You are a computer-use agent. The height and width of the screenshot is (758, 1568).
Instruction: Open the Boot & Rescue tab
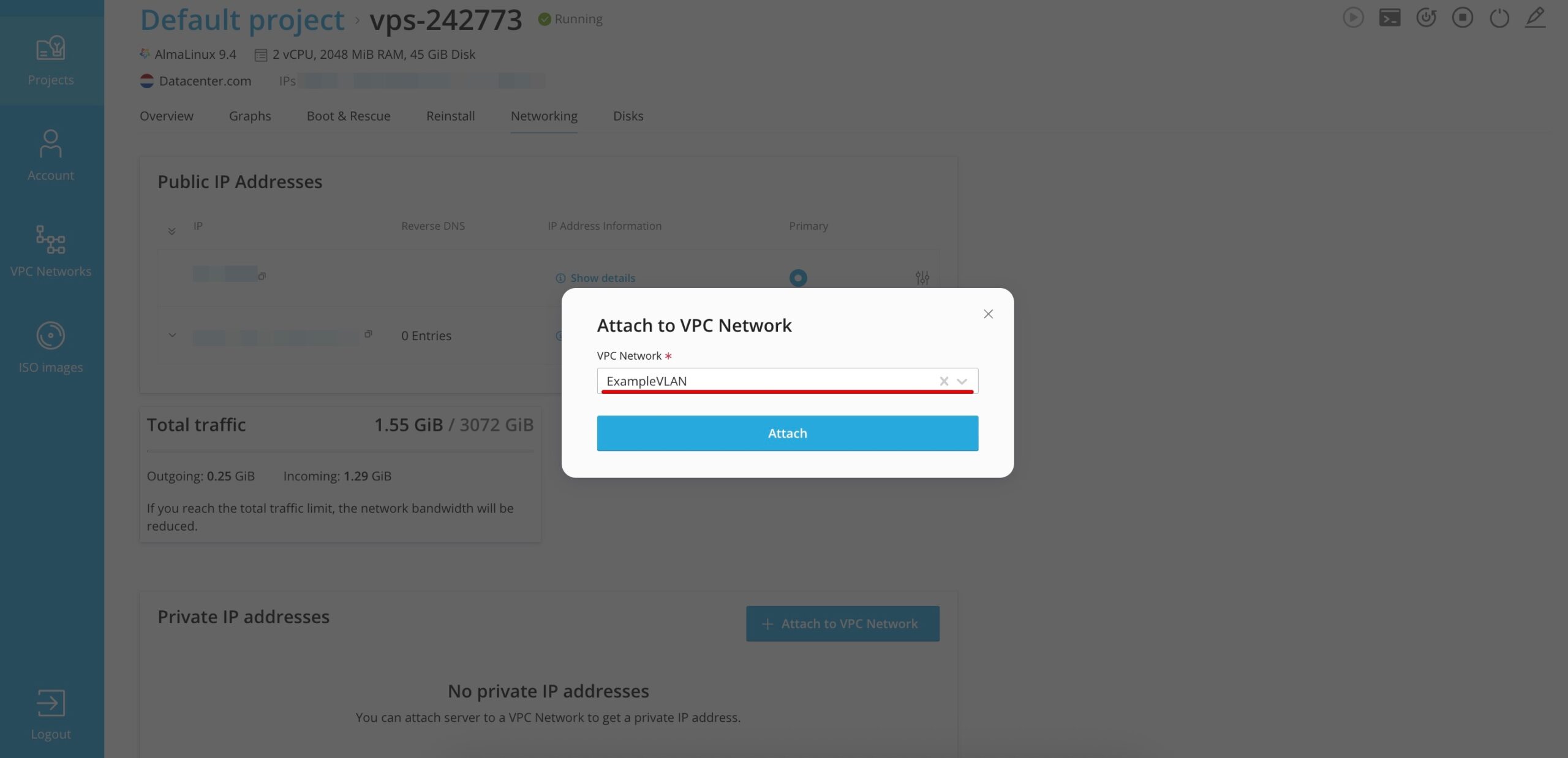pyautogui.click(x=349, y=116)
